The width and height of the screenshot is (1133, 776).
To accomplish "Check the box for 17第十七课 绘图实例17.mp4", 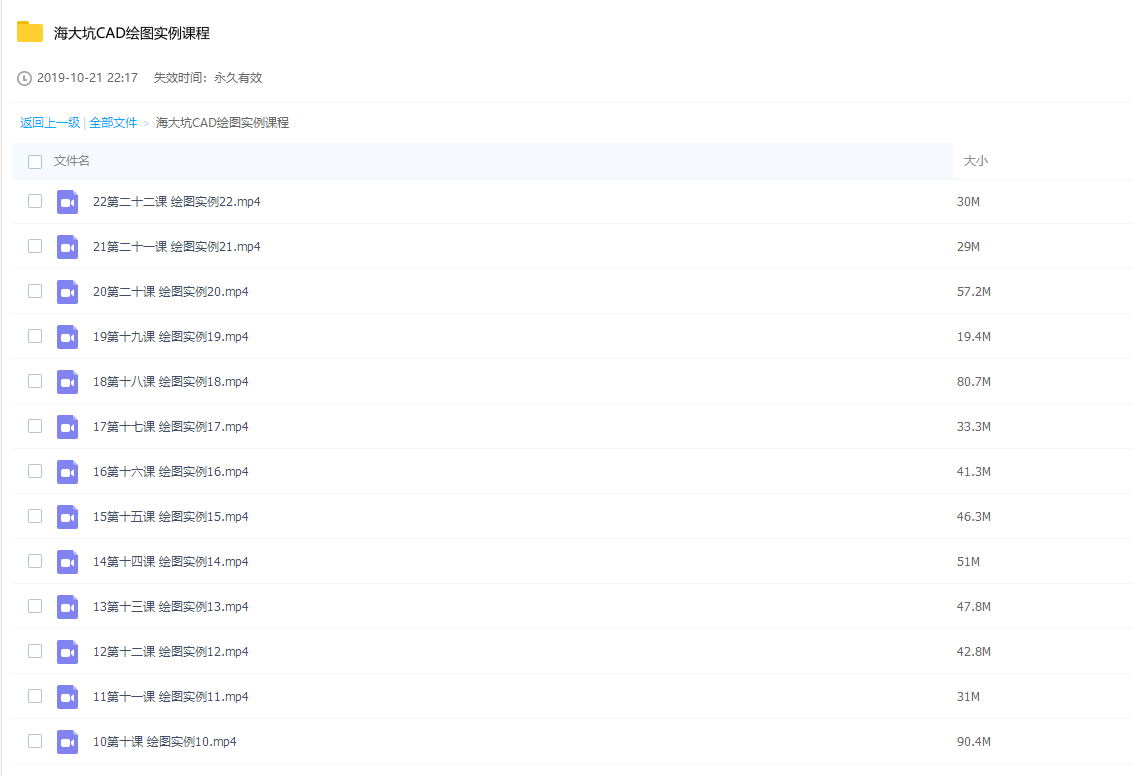I will pos(35,426).
